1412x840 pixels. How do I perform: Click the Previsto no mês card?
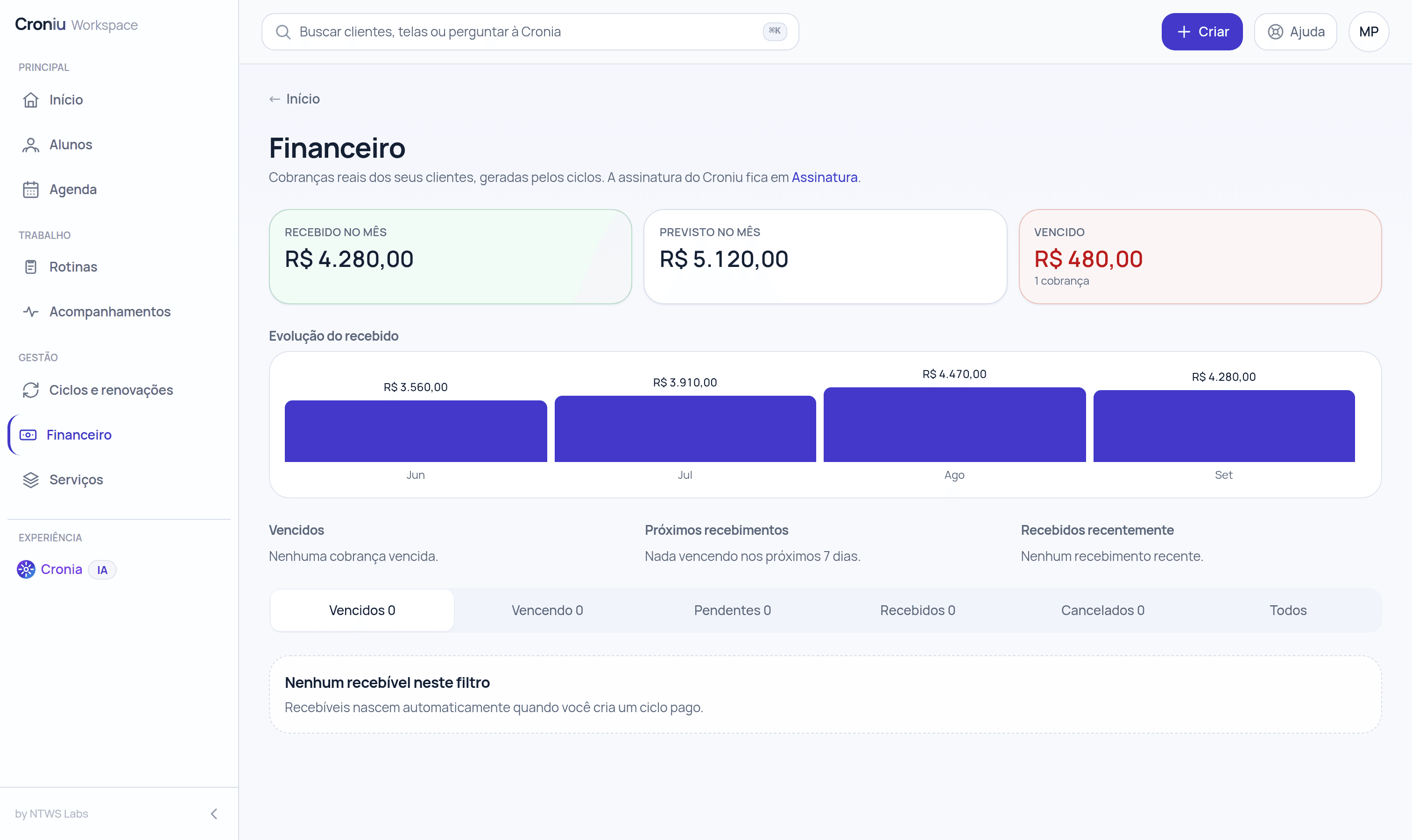click(825, 257)
